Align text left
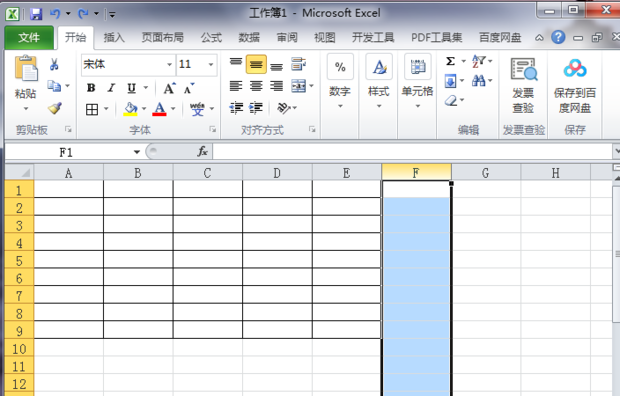Image resolution: width=620 pixels, height=396 pixels. (x=236, y=86)
